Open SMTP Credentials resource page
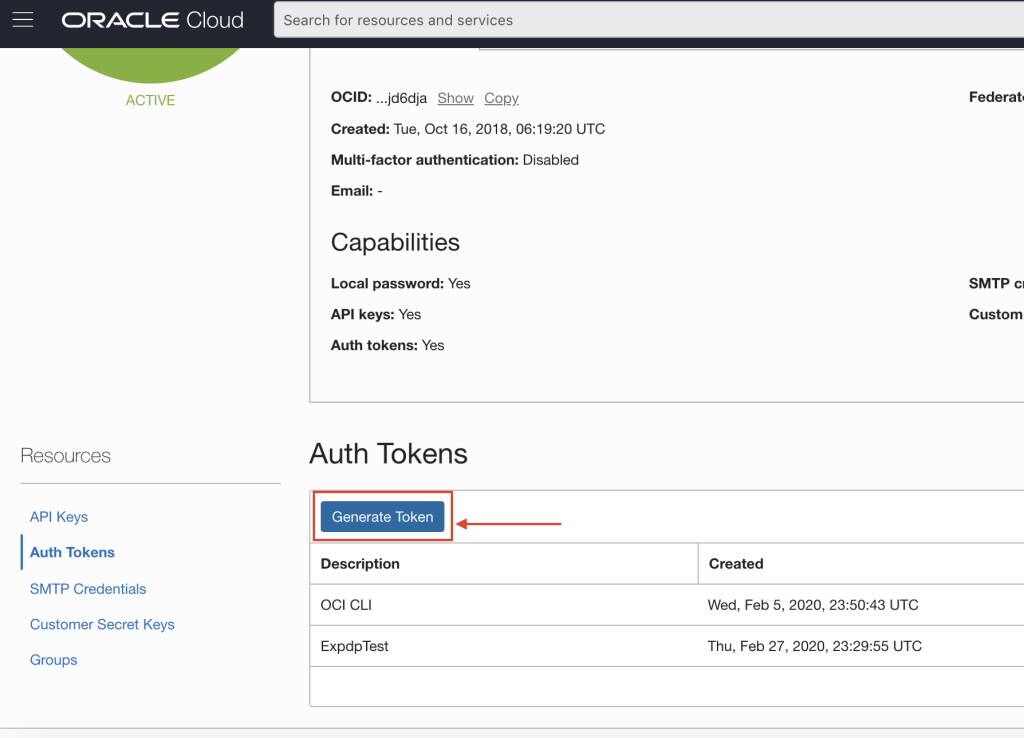This screenshot has width=1024, height=738. (x=86, y=588)
